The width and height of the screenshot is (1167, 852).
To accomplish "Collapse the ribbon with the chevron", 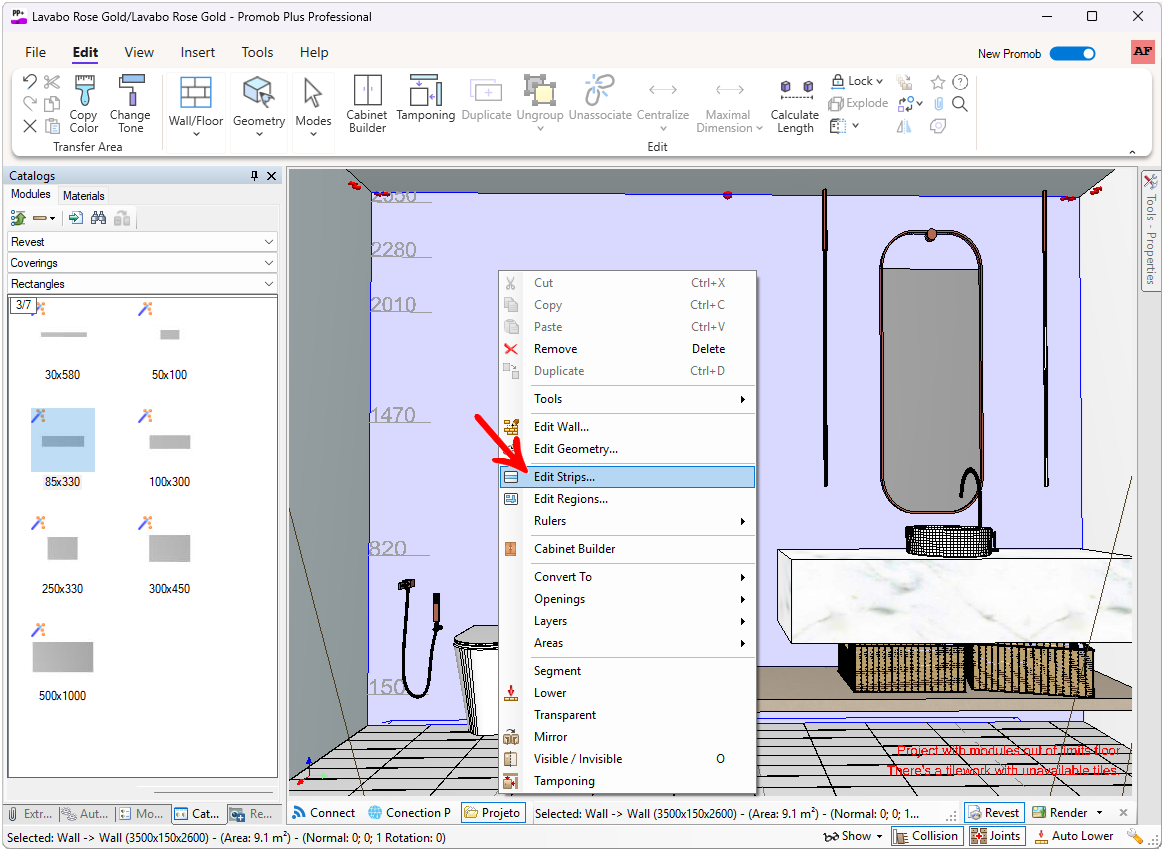I will tap(1132, 152).
